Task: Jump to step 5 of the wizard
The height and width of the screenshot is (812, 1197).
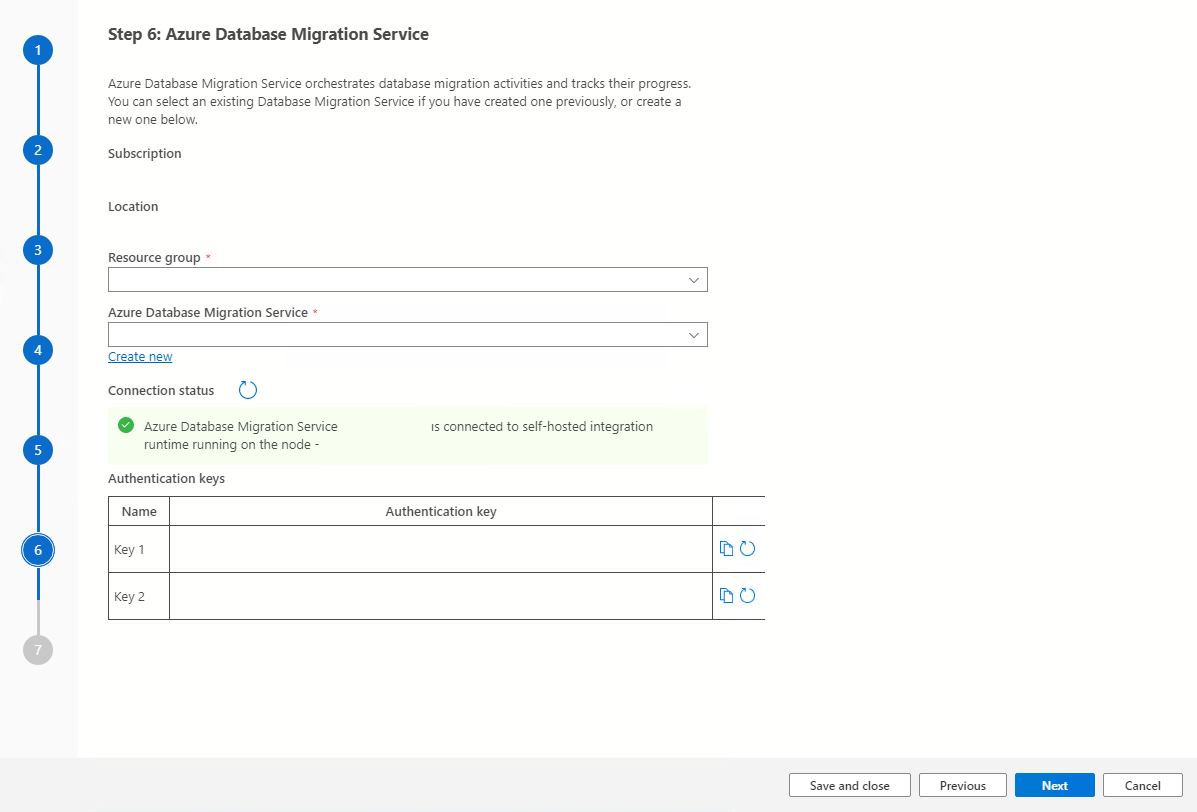Action: pyautogui.click(x=37, y=449)
